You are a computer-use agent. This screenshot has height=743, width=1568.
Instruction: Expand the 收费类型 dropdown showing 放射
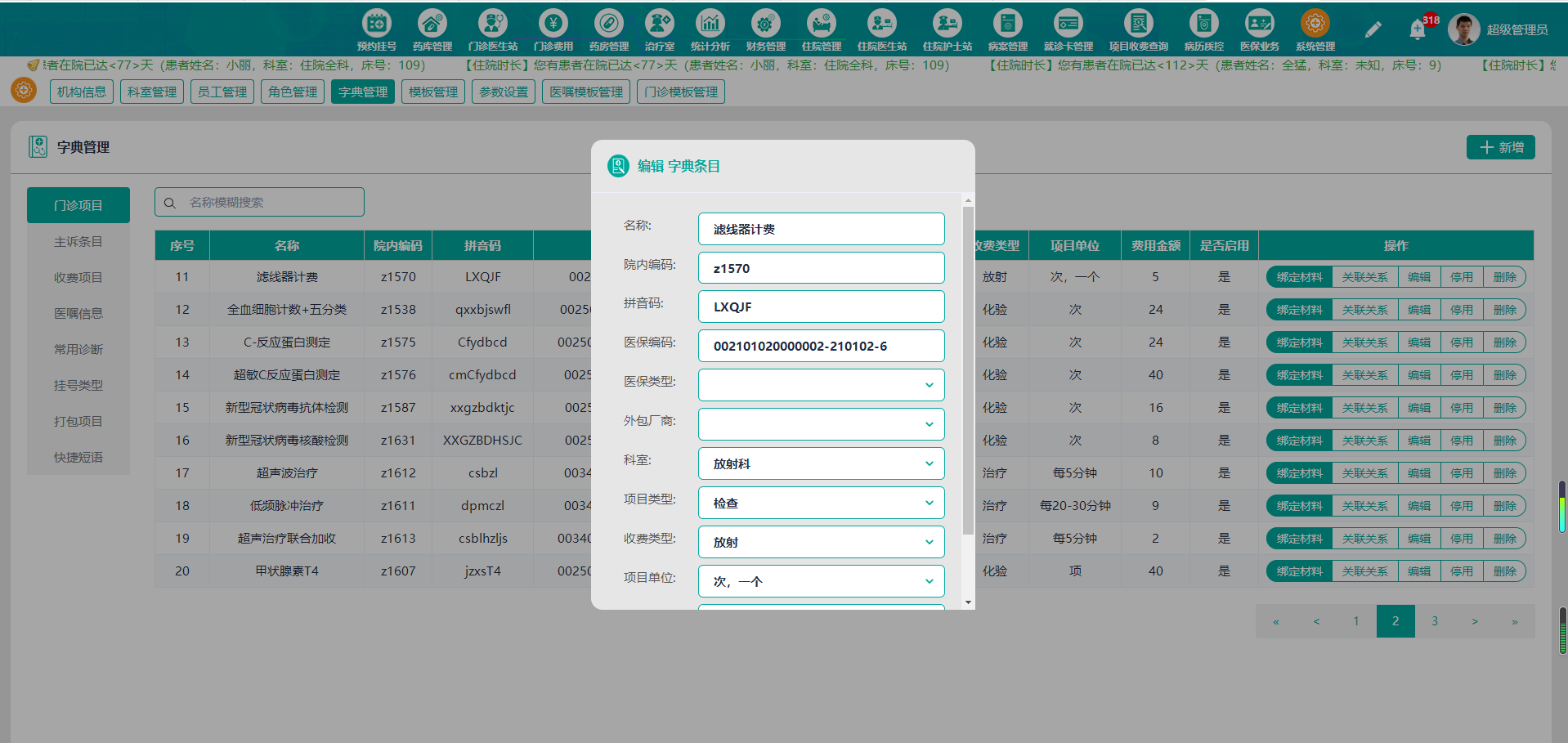click(x=822, y=542)
